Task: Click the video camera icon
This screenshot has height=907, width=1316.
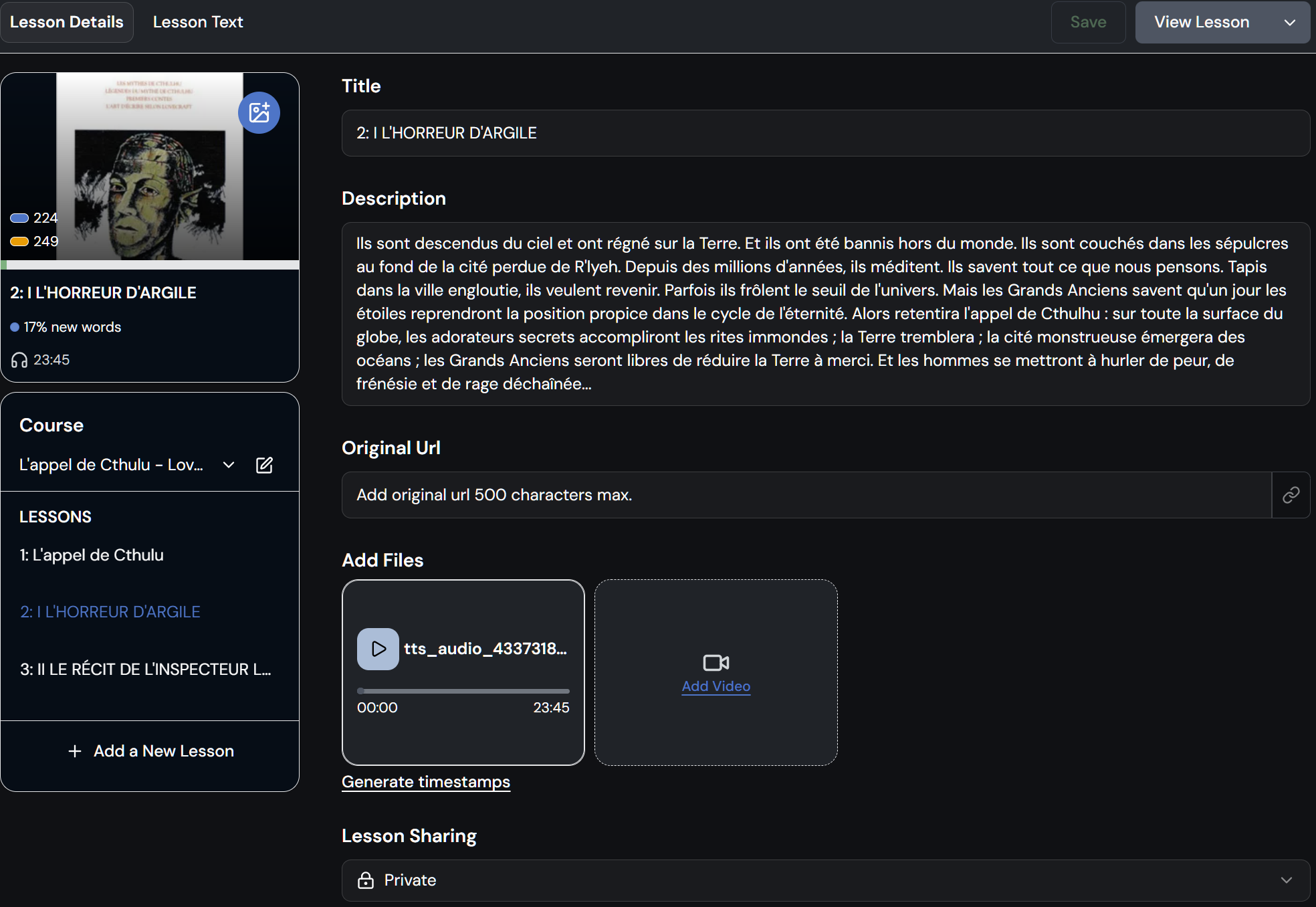Action: coord(716,662)
